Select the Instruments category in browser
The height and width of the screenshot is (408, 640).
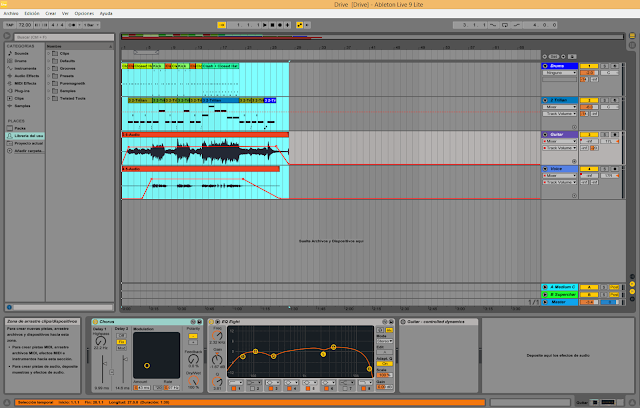(x=25, y=69)
